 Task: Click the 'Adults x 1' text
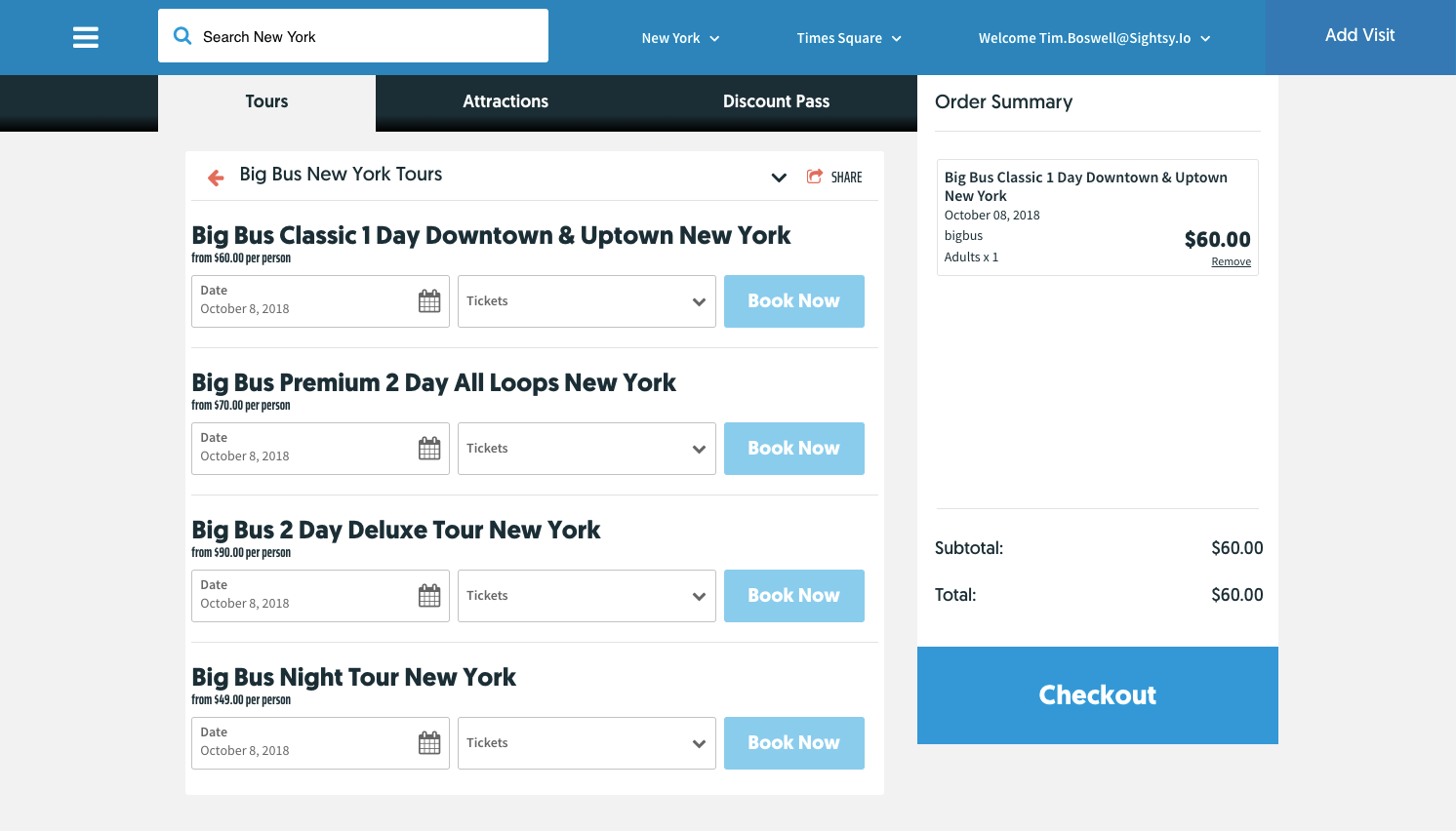971,257
